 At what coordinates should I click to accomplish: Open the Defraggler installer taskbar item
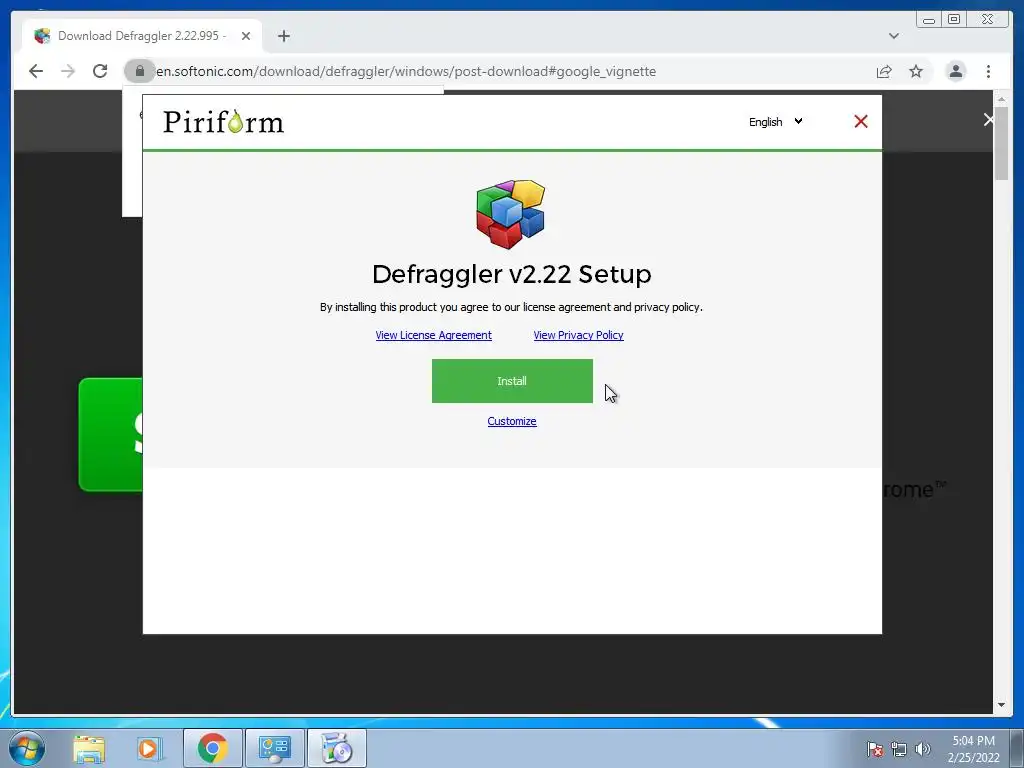pyautogui.click(x=336, y=748)
